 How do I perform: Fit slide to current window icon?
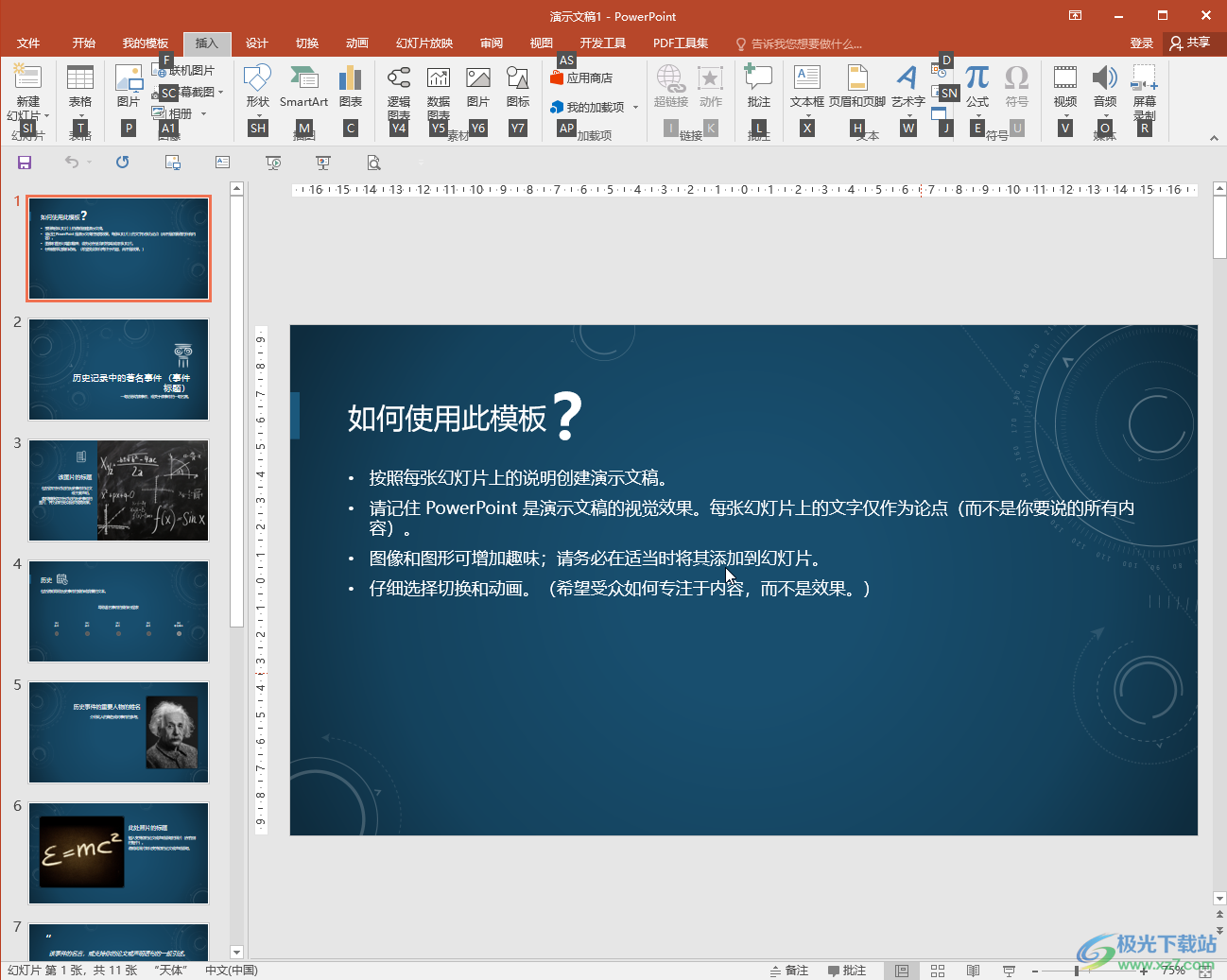click(x=1205, y=971)
